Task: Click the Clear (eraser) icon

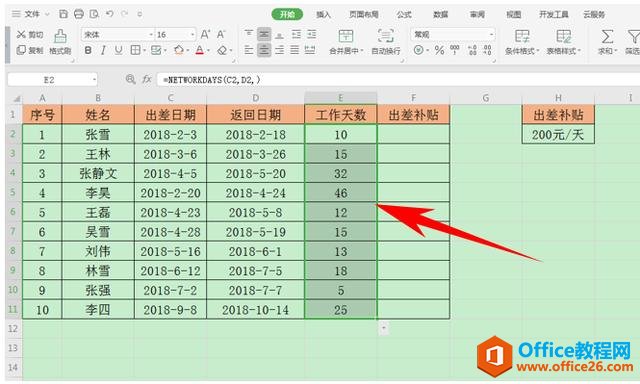Action: 222,50
